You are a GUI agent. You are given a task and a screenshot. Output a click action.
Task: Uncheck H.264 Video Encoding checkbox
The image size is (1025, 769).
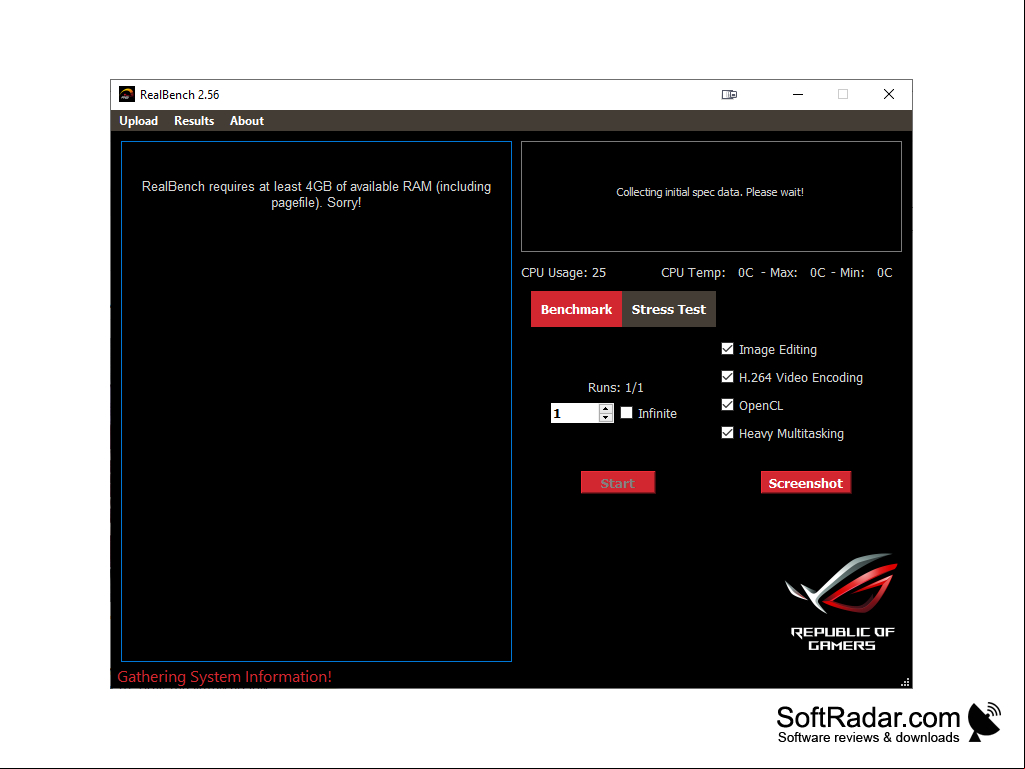(x=727, y=377)
